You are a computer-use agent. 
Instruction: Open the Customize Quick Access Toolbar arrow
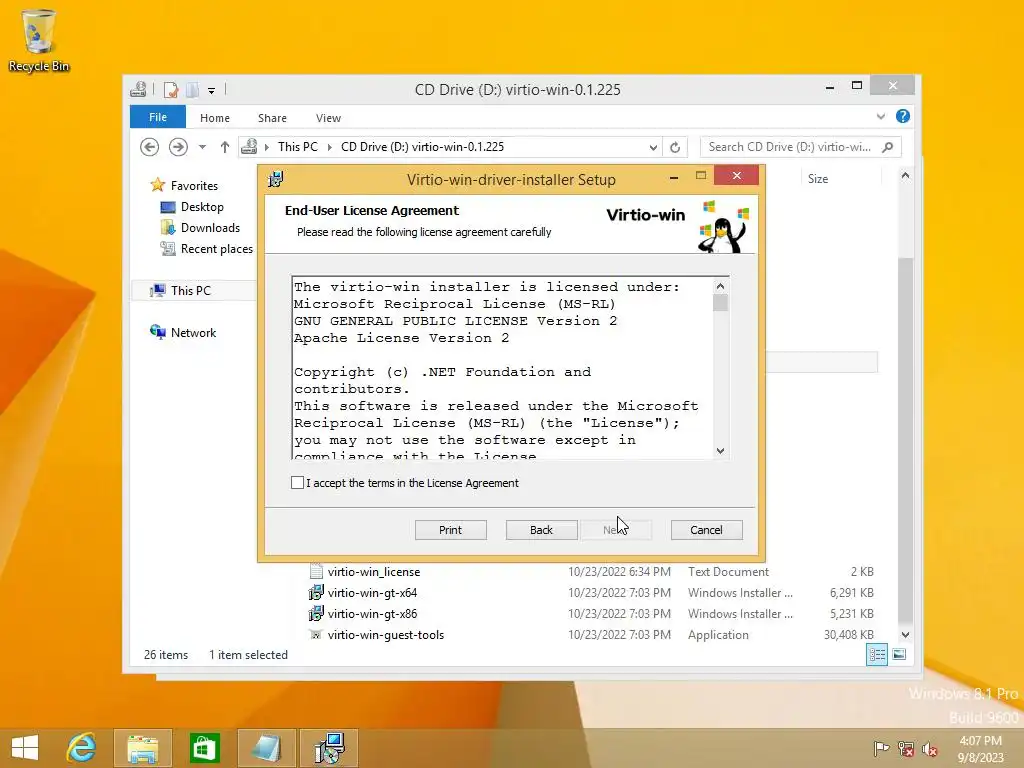[x=212, y=91]
